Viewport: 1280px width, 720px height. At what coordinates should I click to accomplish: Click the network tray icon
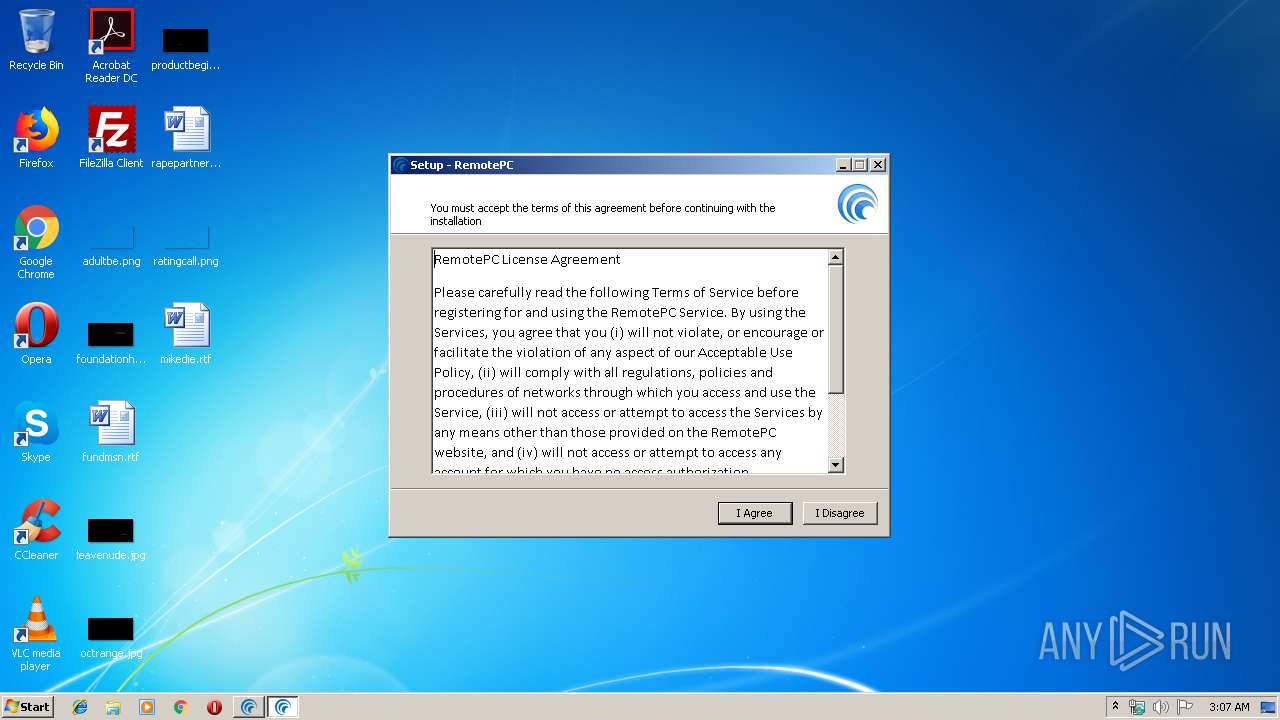click(x=1137, y=707)
